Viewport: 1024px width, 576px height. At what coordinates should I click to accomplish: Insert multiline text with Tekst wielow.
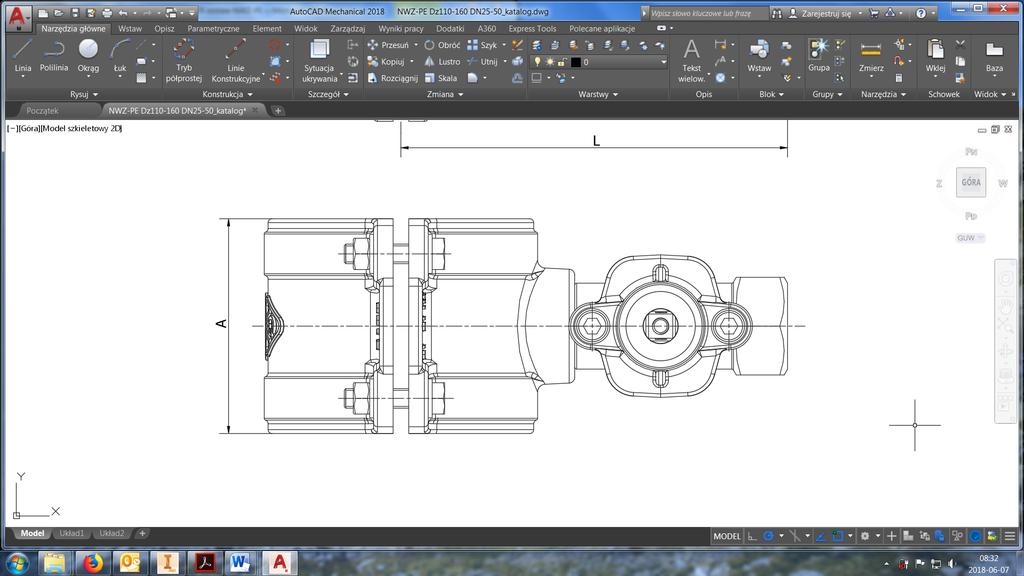[692, 61]
